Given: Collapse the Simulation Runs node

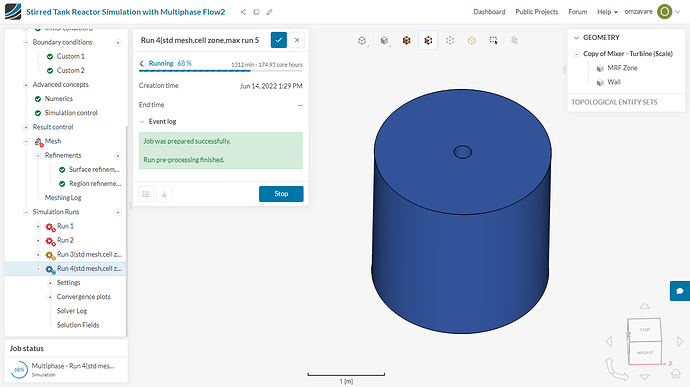Looking at the screenshot, I should click(26, 212).
